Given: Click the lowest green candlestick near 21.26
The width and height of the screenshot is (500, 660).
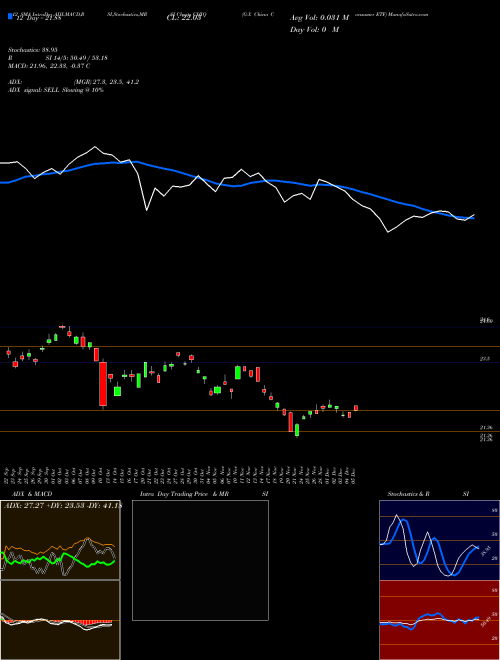Looking at the screenshot, I should 297,430.
